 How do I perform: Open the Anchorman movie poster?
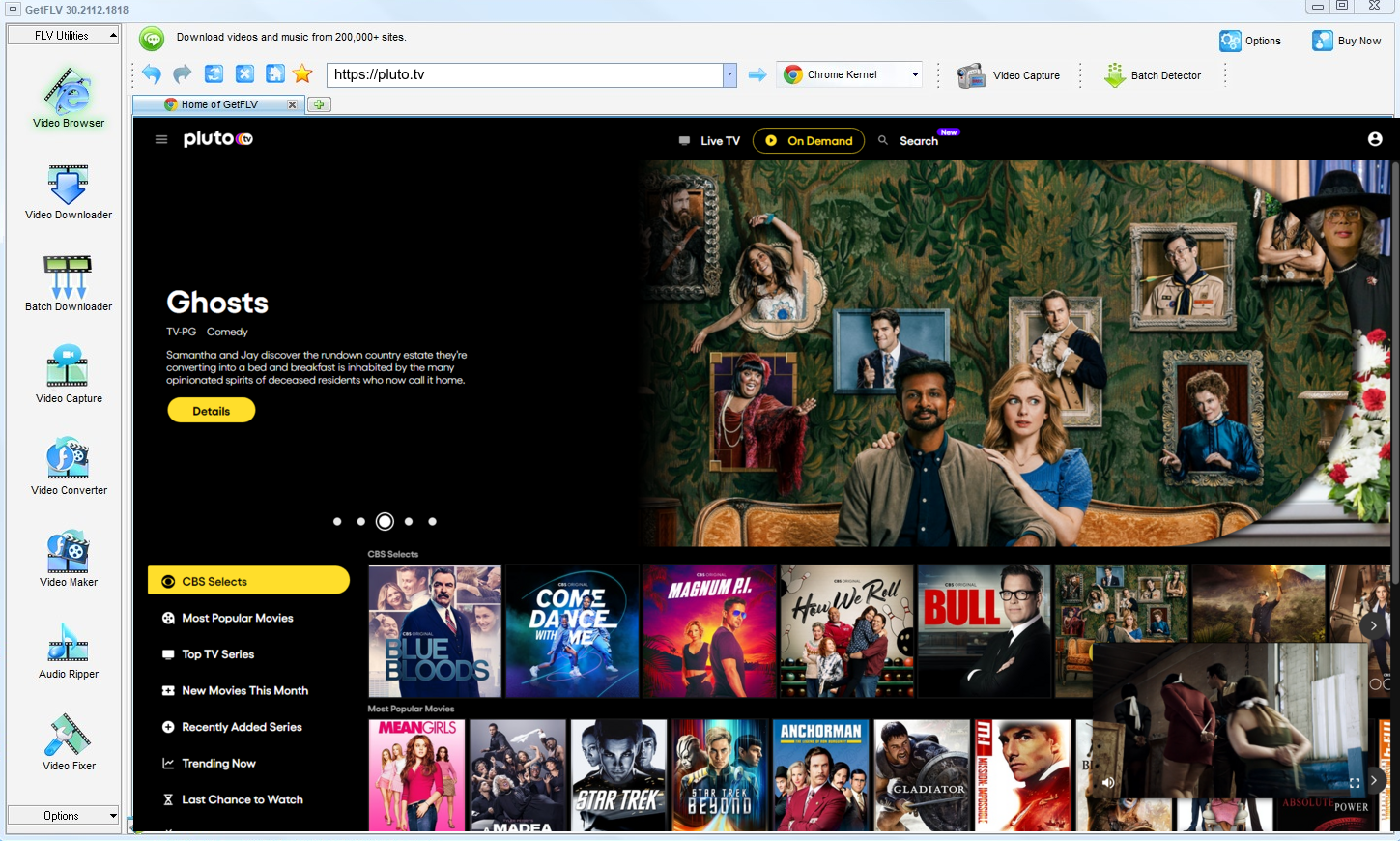coord(821,775)
